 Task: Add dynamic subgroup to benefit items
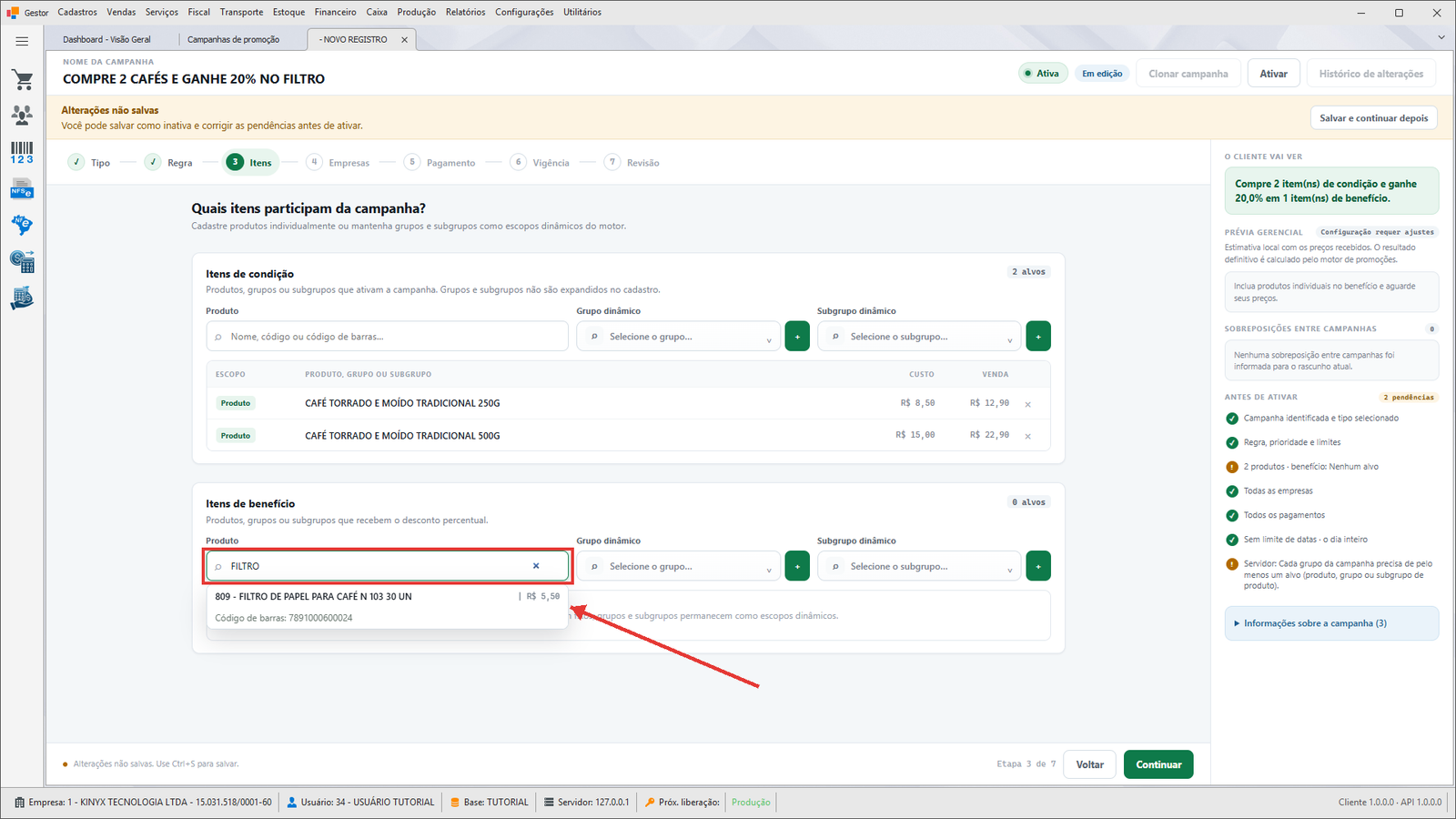coord(1038,566)
